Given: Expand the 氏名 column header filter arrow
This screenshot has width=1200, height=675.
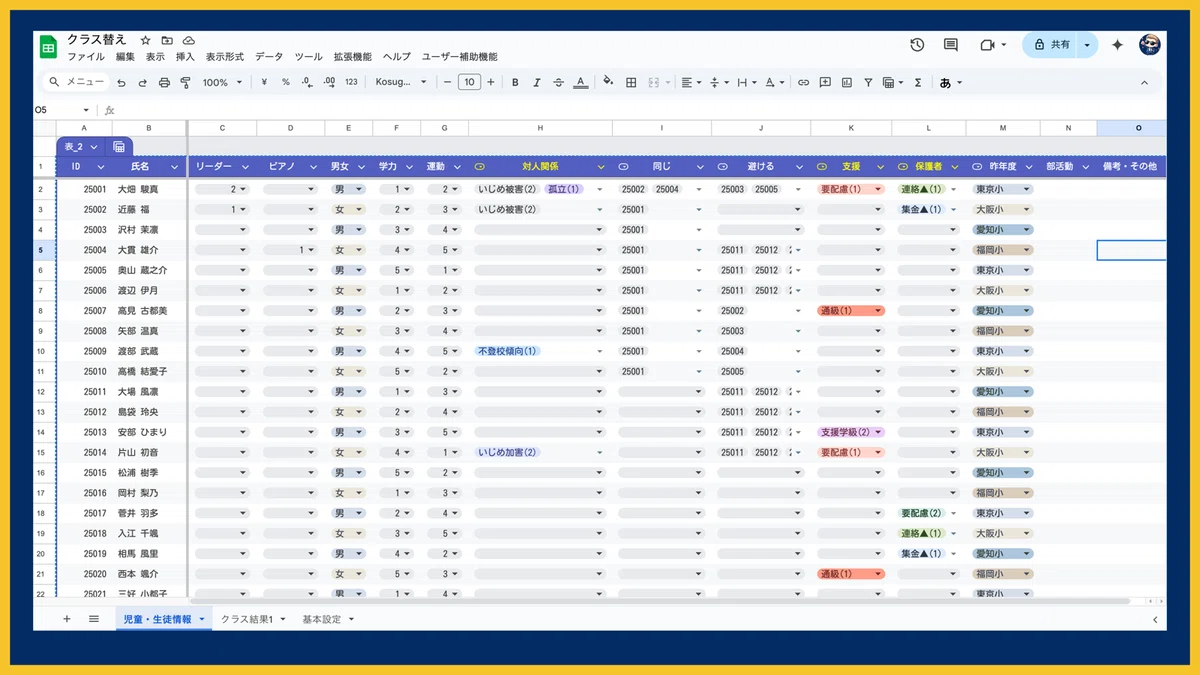Looking at the screenshot, I should point(175,166).
